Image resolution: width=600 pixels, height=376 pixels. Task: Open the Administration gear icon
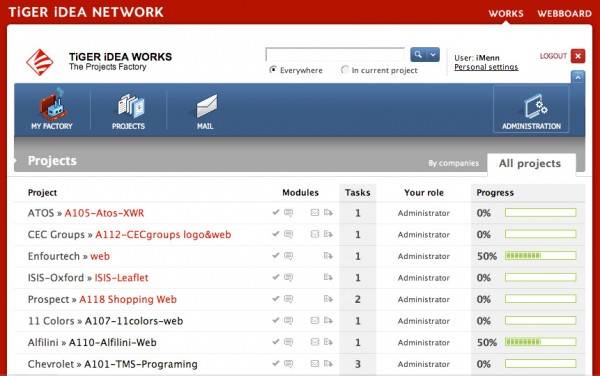click(536, 106)
